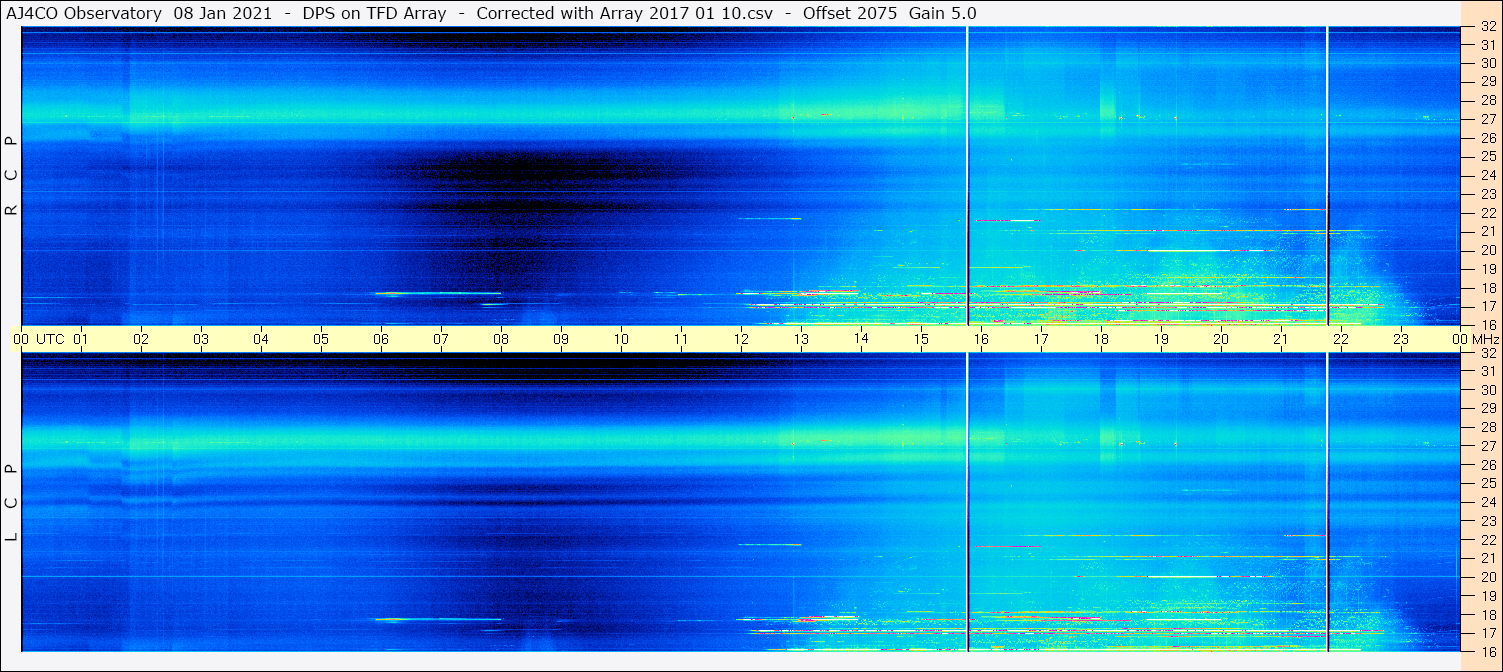Viewport: 1503px width, 672px height.
Task: Click the 29 MHz label on the LCP scale
Action: [x=1488, y=409]
